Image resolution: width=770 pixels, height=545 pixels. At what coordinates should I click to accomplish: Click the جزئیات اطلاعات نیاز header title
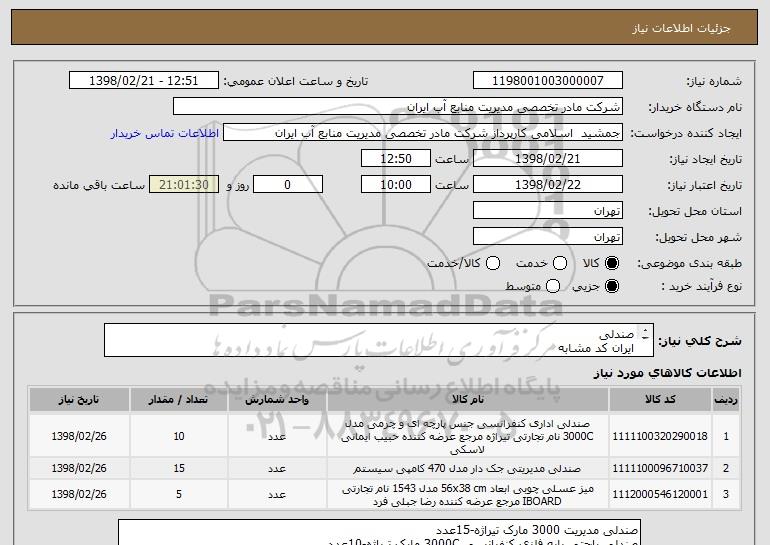681,28
